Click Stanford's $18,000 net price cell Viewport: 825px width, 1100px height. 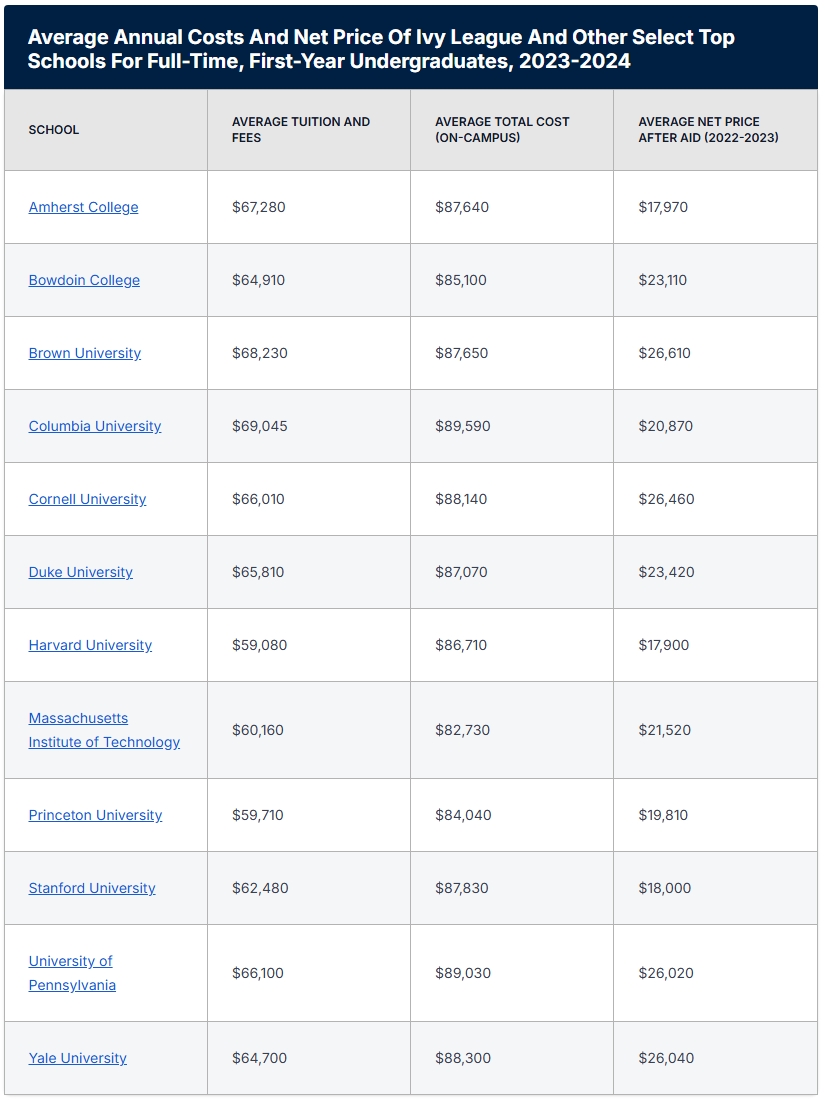pyautogui.click(x=665, y=888)
